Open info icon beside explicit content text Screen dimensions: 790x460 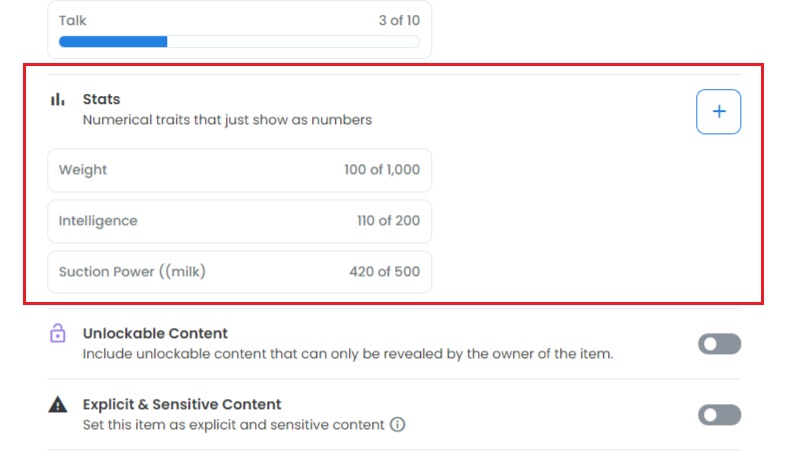[x=398, y=425]
